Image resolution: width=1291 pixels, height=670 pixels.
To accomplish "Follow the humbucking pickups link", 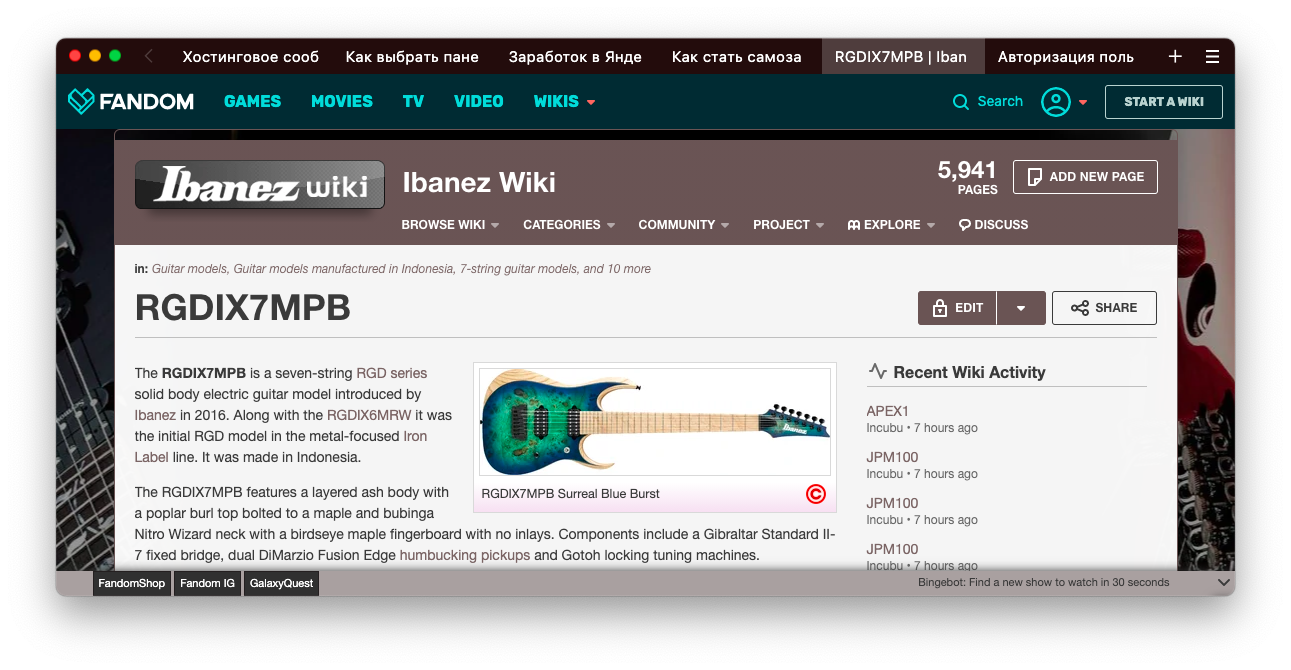I will (x=465, y=555).
